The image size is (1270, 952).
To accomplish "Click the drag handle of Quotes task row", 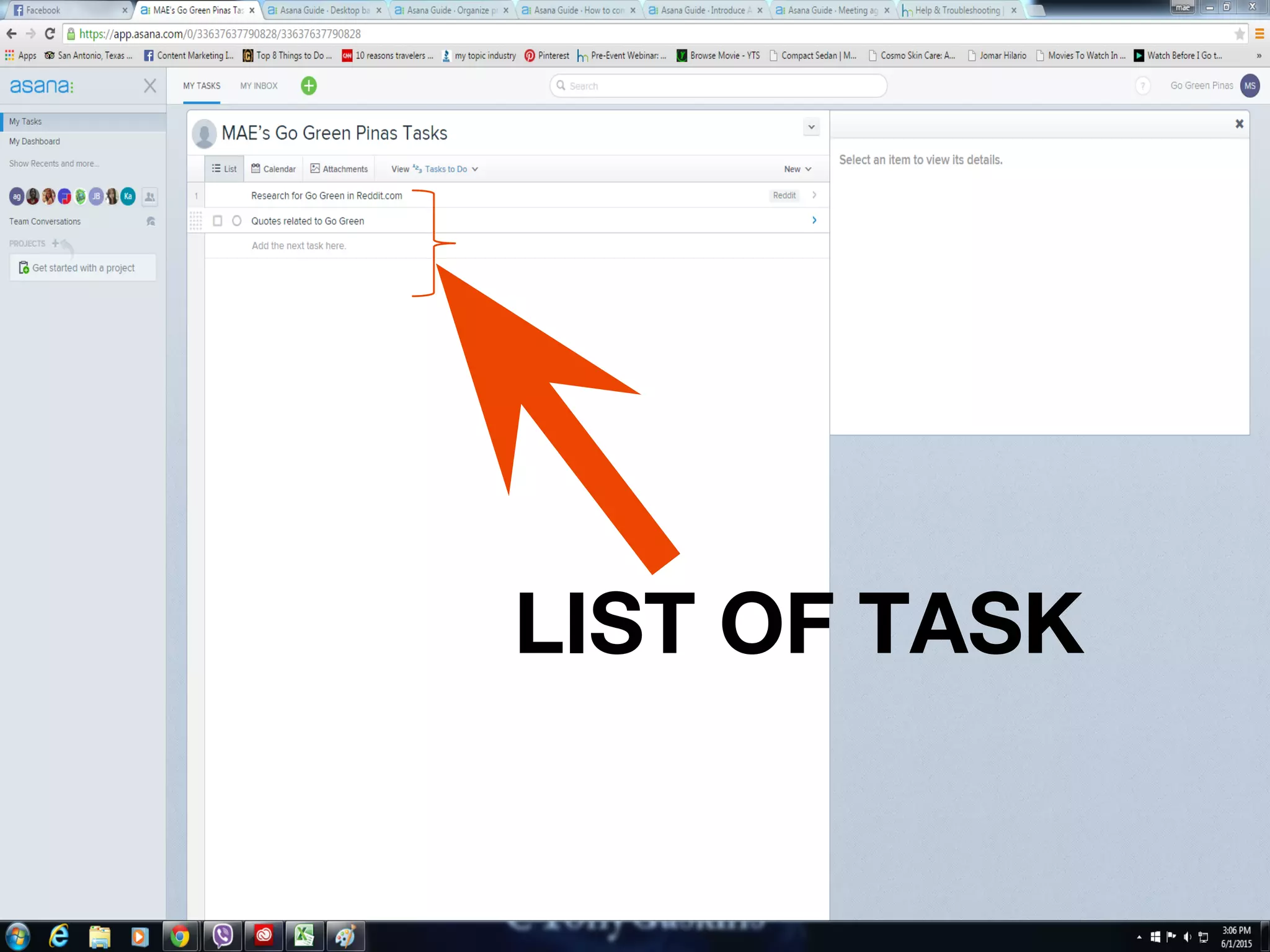I will 195,221.
